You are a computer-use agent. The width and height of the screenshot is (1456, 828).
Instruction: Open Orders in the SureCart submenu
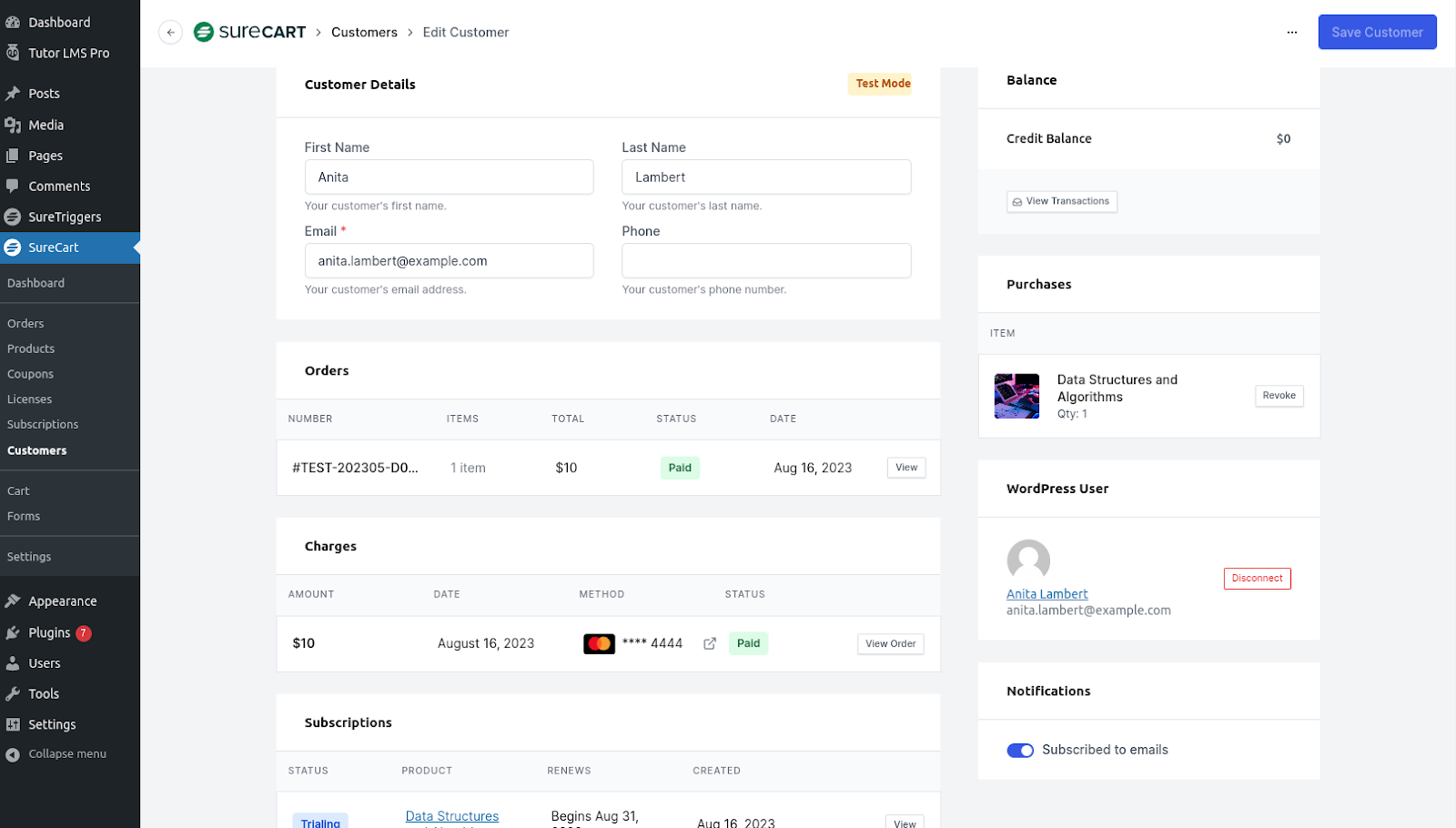click(x=25, y=323)
